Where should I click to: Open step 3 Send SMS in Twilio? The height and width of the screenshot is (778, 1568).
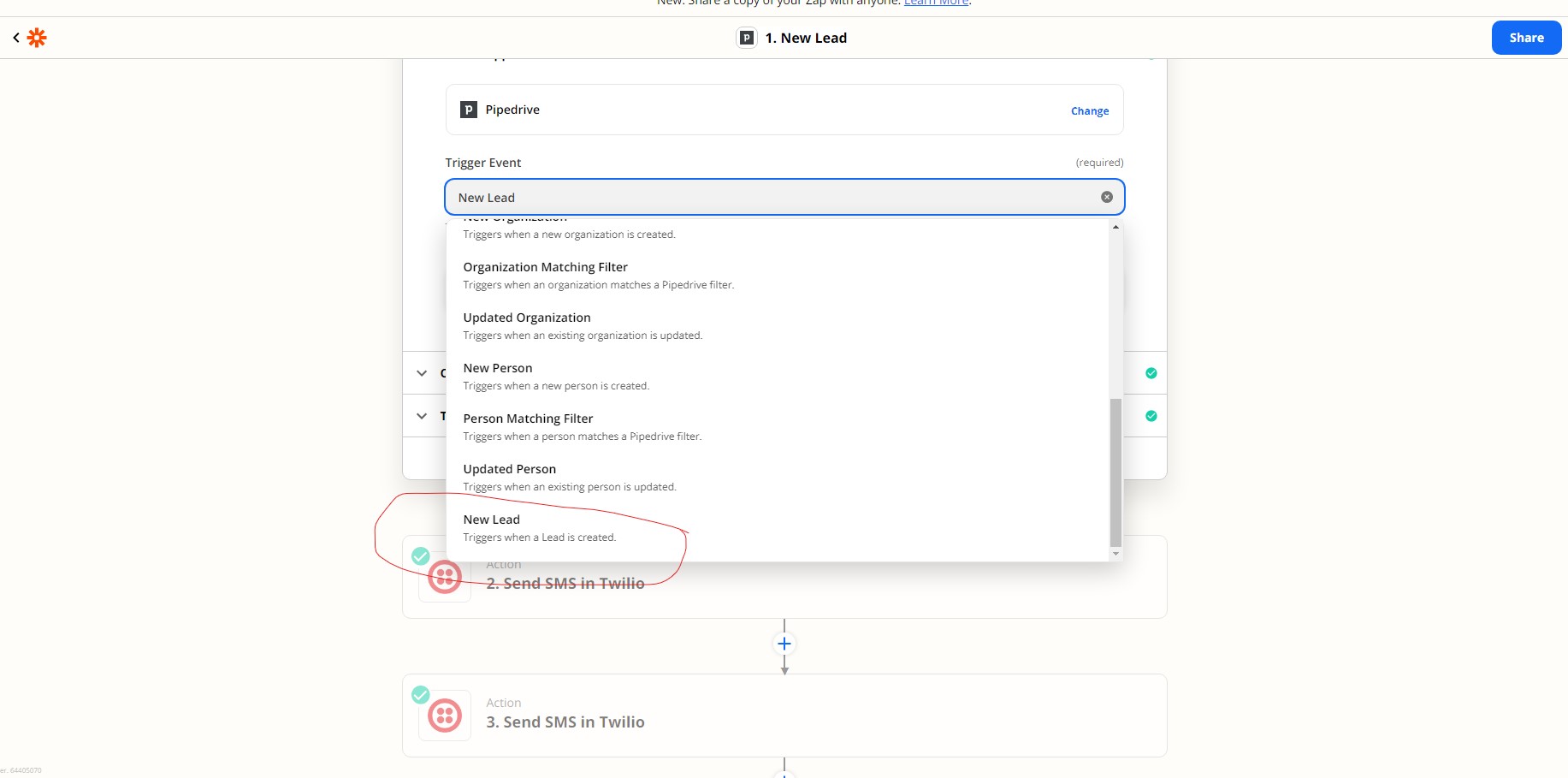point(784,716)
